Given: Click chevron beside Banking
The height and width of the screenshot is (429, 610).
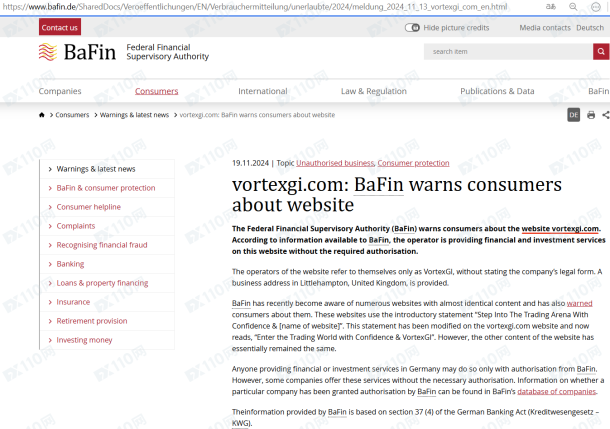Looking at the screenshot, I should [x=50, y=264].
